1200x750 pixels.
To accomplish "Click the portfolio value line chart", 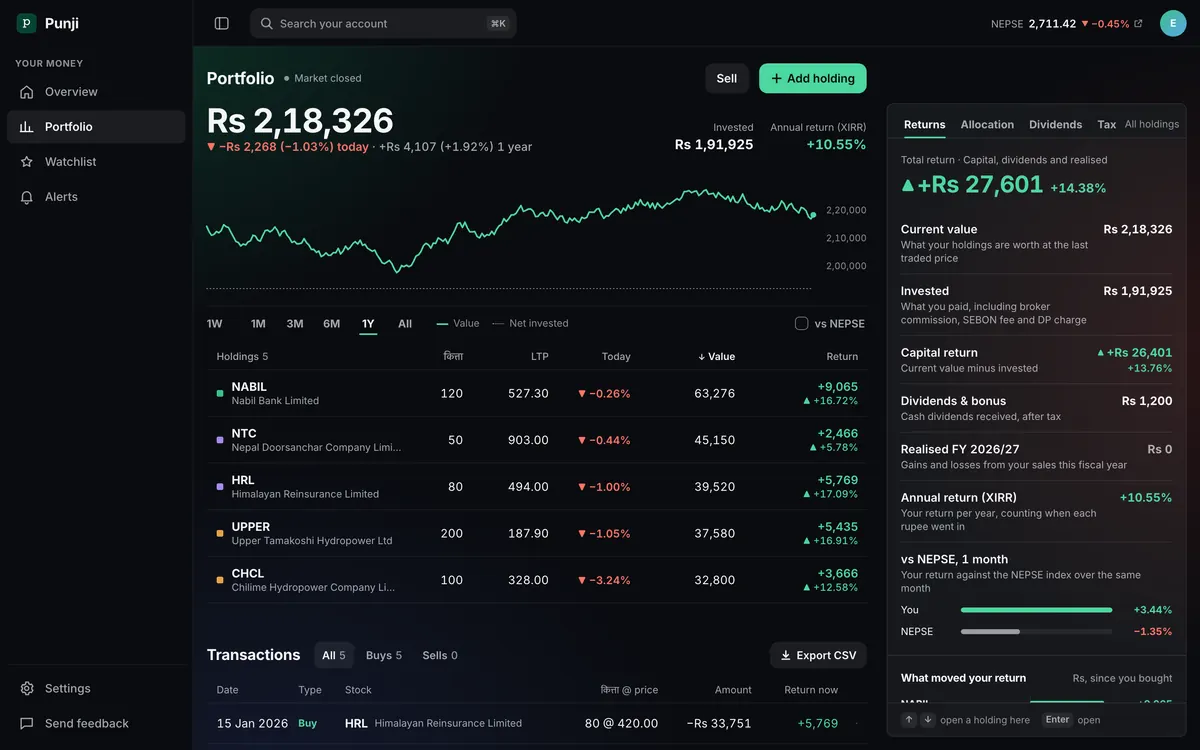I will (x=510, y=232).
